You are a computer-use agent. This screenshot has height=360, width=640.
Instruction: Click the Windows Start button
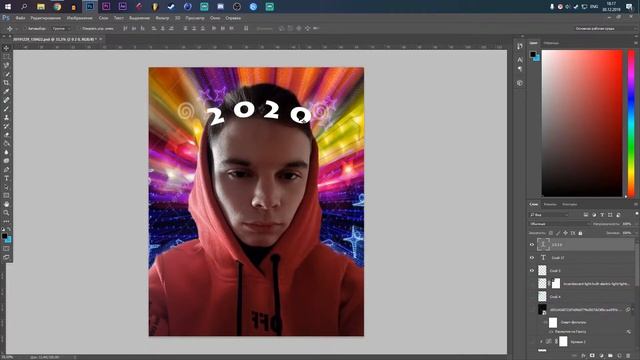pyautogui.click(x=8, y=7)
